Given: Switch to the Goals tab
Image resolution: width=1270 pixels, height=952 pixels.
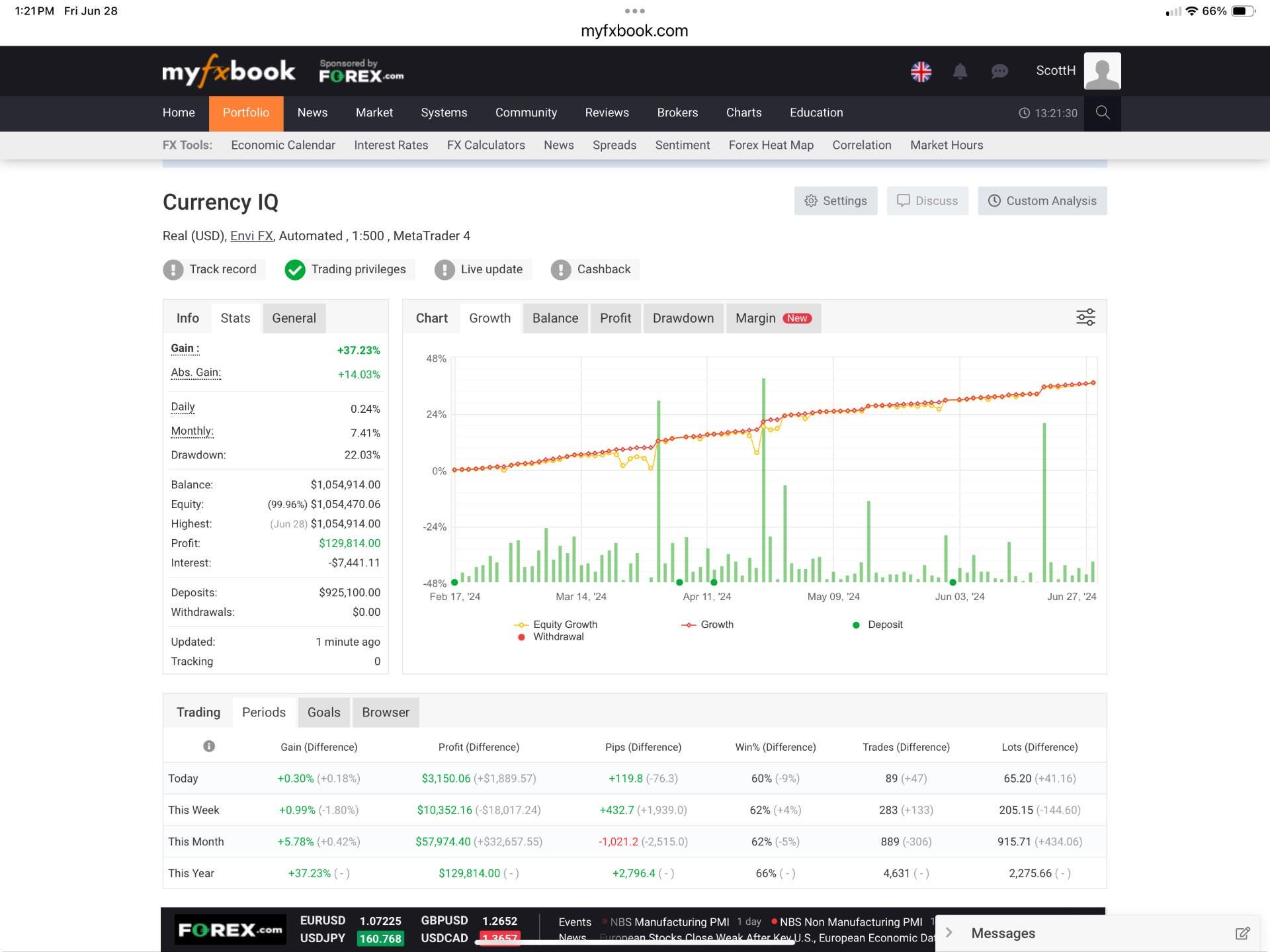Looking at the screenshot, I should tap(323, 712).
